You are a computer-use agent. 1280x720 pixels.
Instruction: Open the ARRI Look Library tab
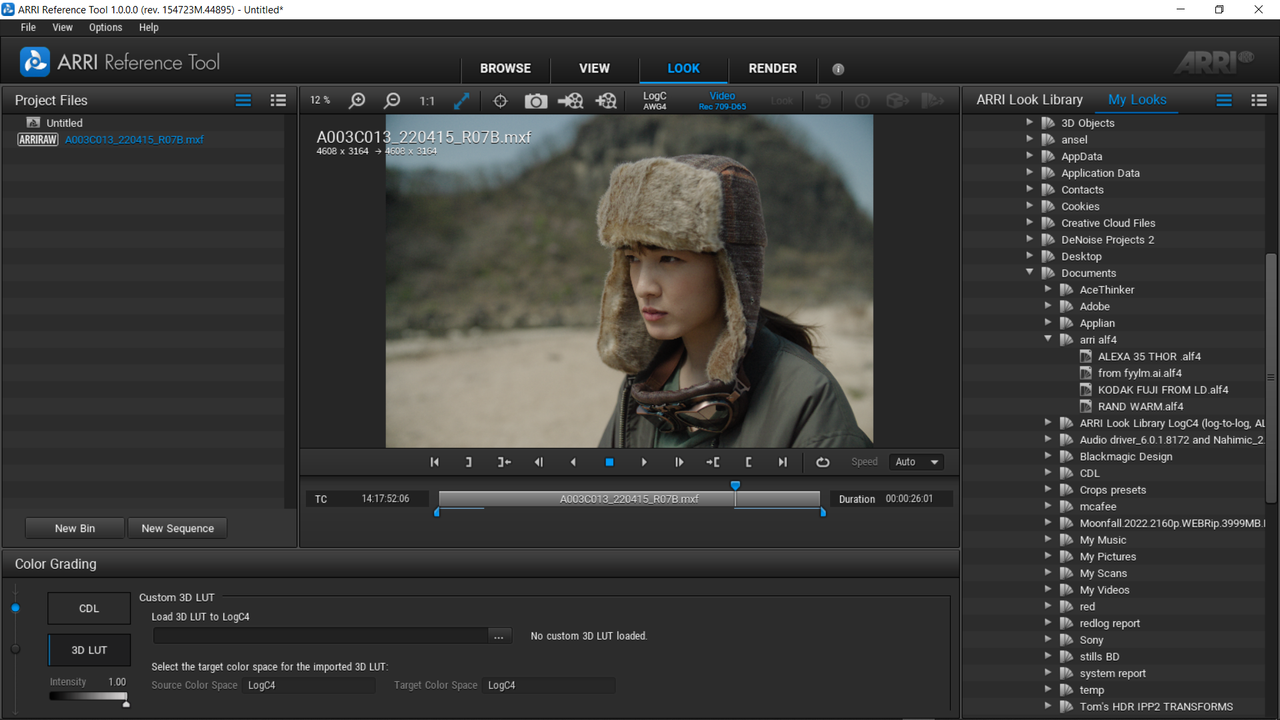[1029, 100]
